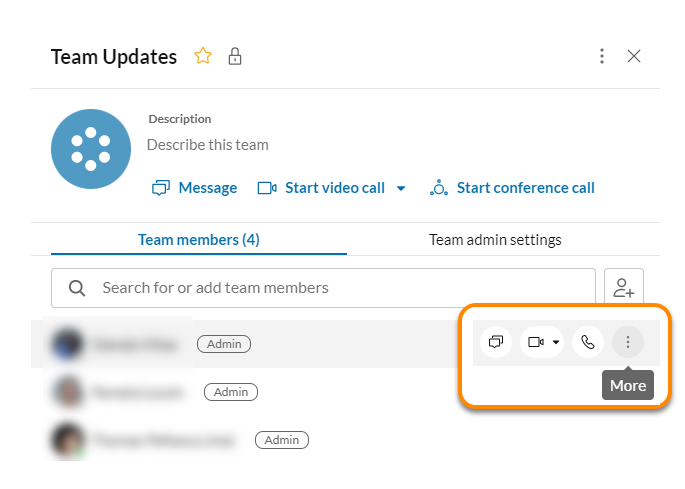Close the Team Updates panel
The width and height of the screenshot is (685, 489).
tap(634, 56)
